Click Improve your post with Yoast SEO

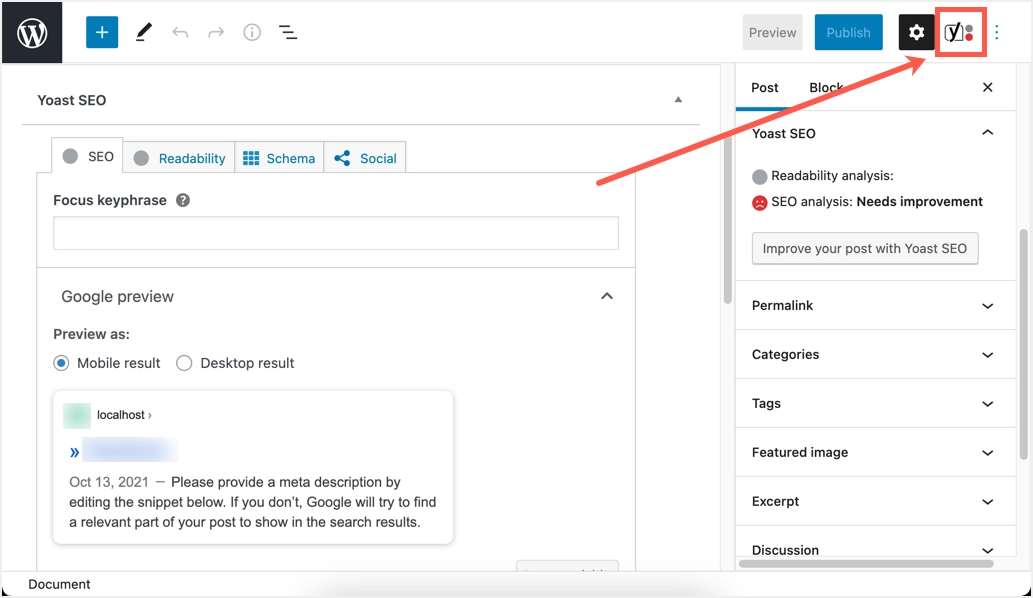(x=865, y=248)
